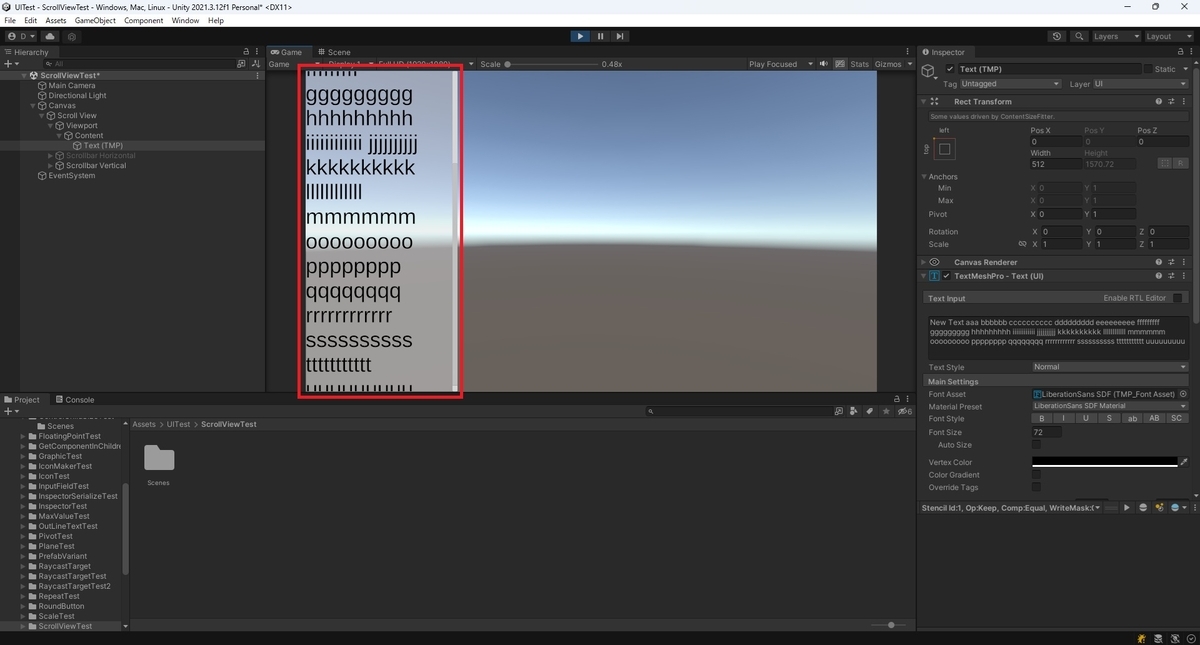Open the GameObject menu
Viewport: 1200px width, 645px height.
95,19
